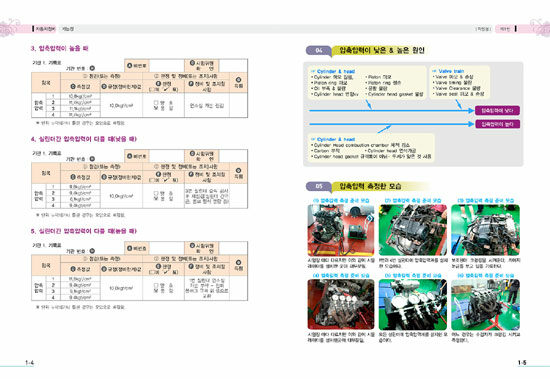This screenshot has width=550, height=379.
Task: Open the photo of the engine on the red floor in the first row
Action: coord(341,230)
